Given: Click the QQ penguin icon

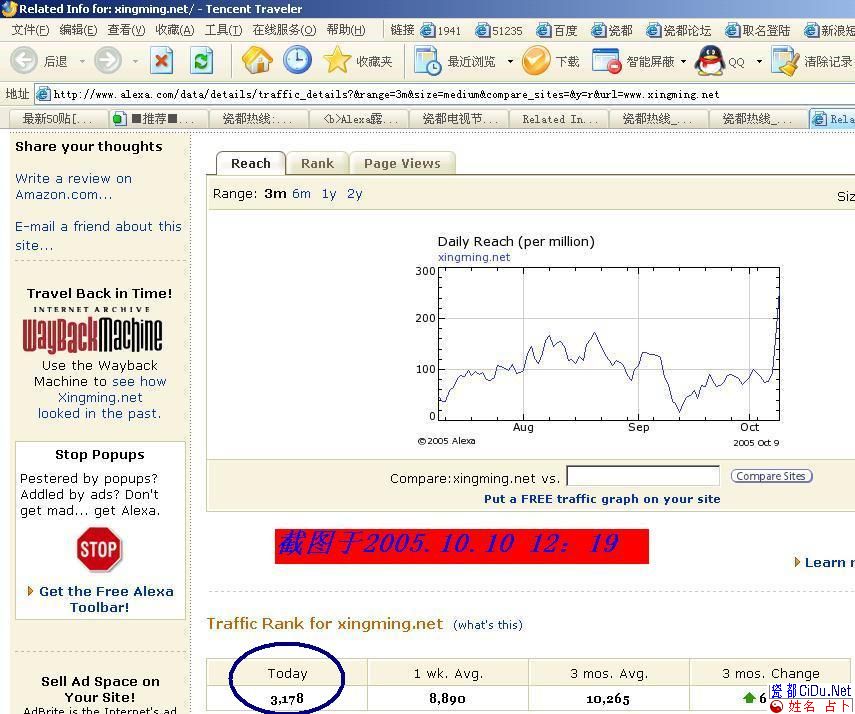Looking at the screenshot, I should 710,61.
